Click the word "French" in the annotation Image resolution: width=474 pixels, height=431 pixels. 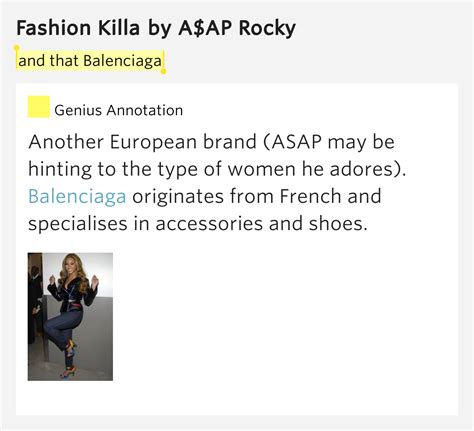point(310,196)
